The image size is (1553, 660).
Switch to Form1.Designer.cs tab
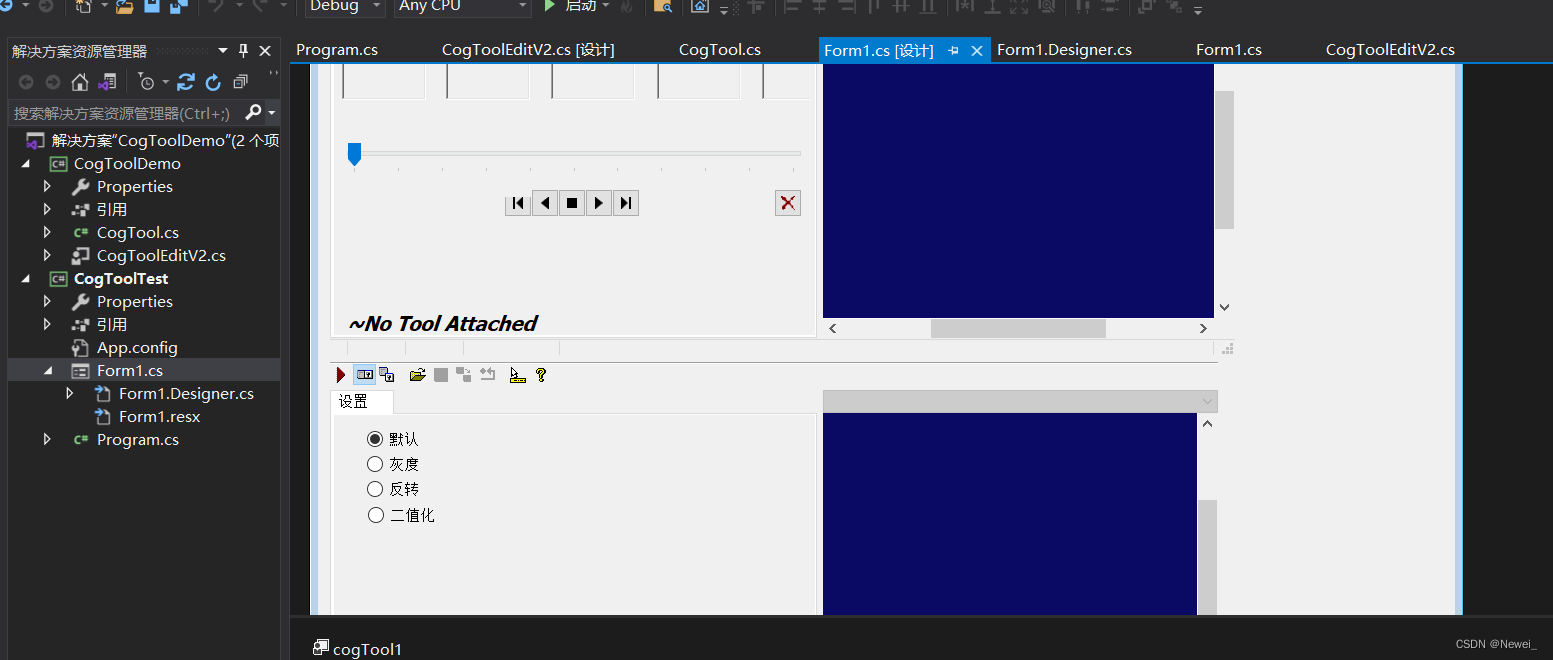coord(1064,50)
